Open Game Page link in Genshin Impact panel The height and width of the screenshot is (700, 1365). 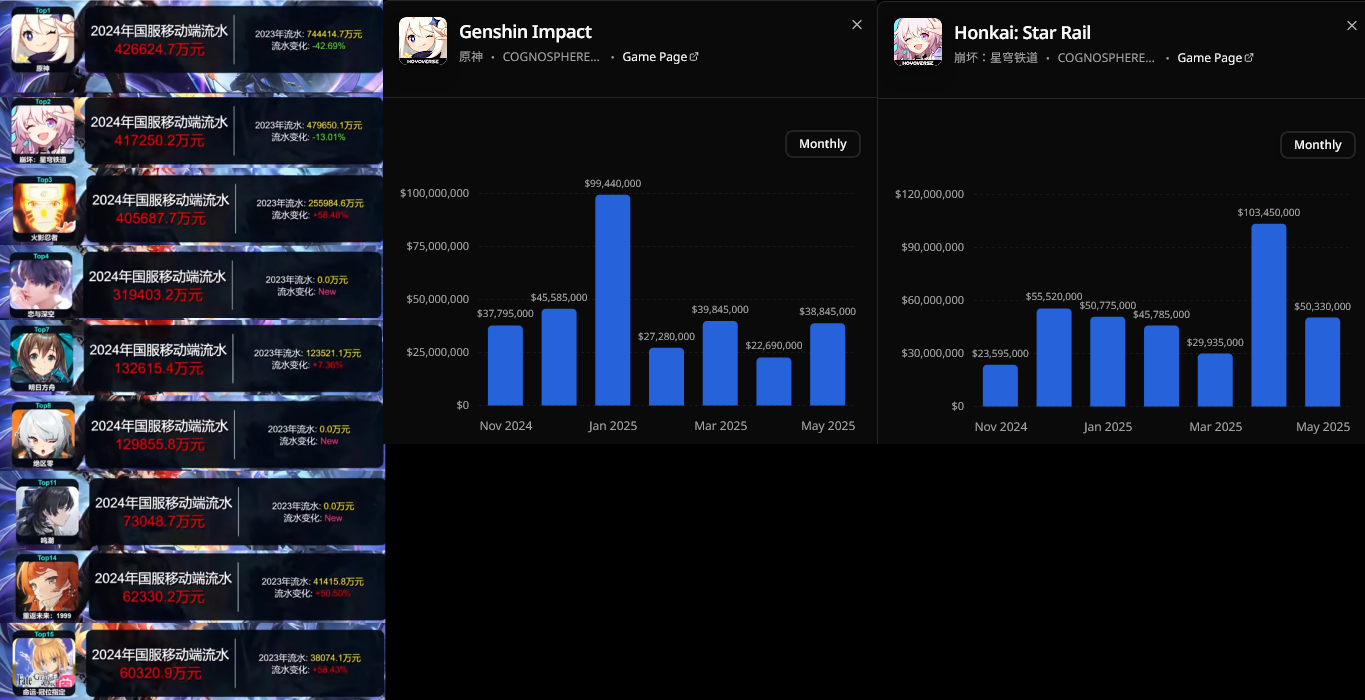pos(660,57)
